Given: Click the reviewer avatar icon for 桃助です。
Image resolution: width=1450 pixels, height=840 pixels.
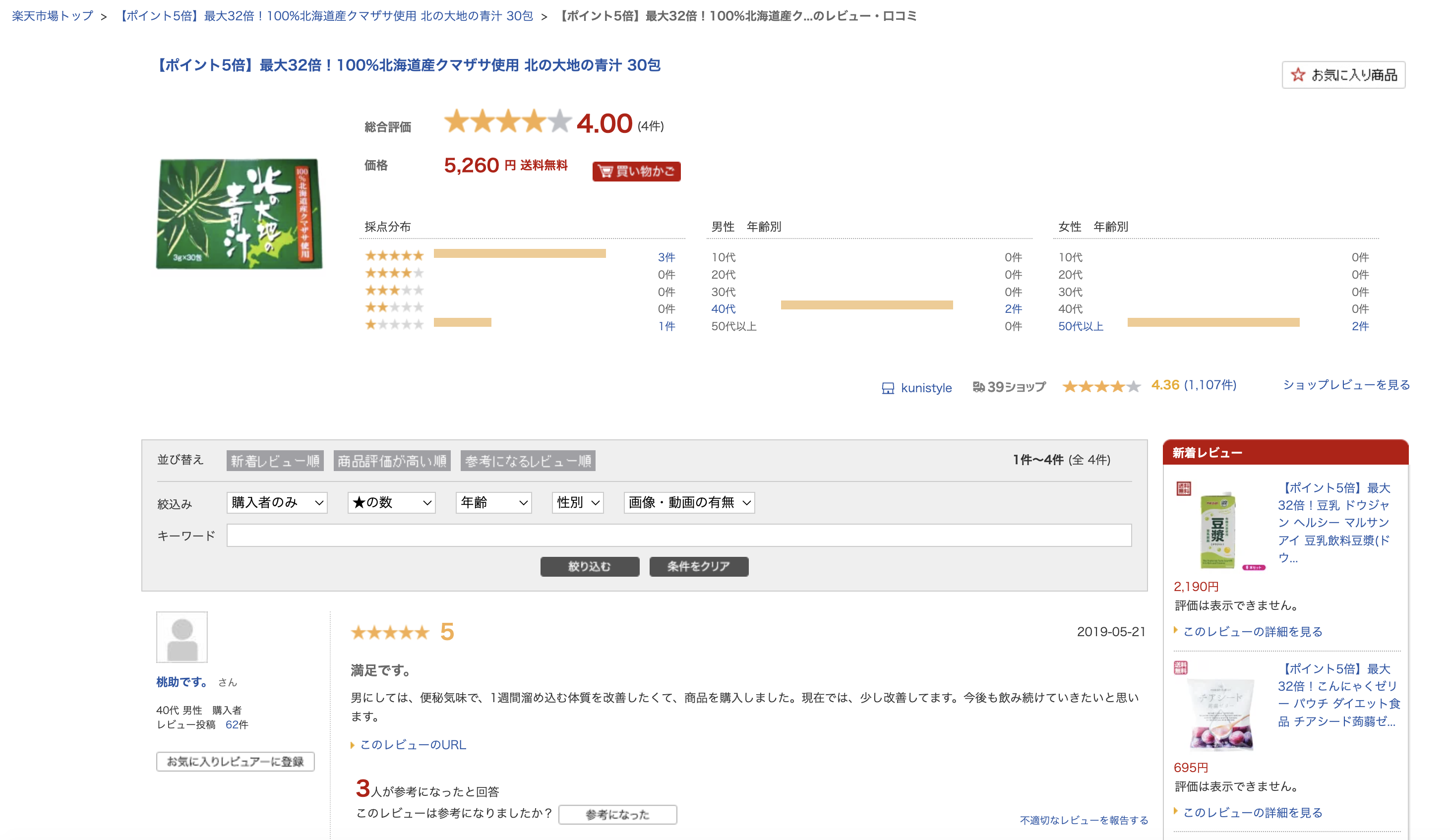Looking at the screenshot, I should click(x=182, y=637).
